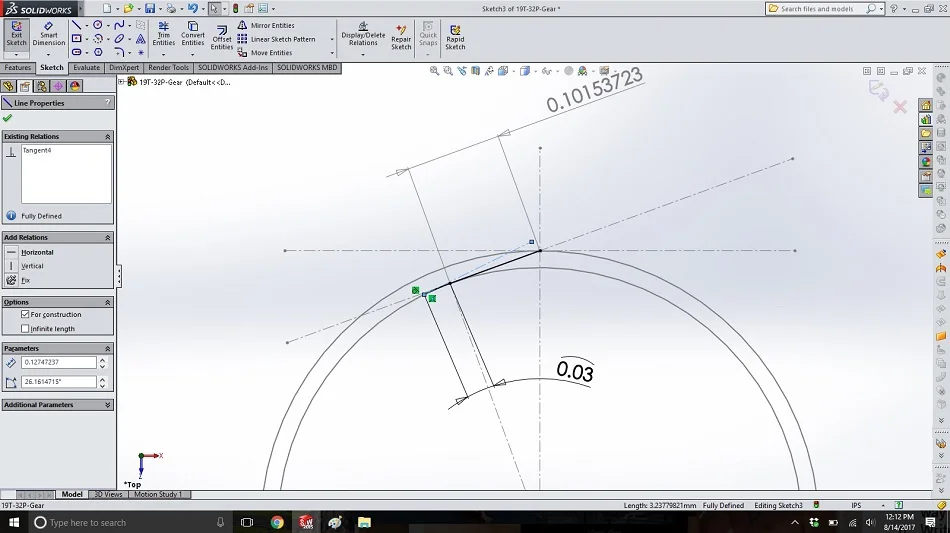Cancel sketch with the red X corner icon

(900, 107)
